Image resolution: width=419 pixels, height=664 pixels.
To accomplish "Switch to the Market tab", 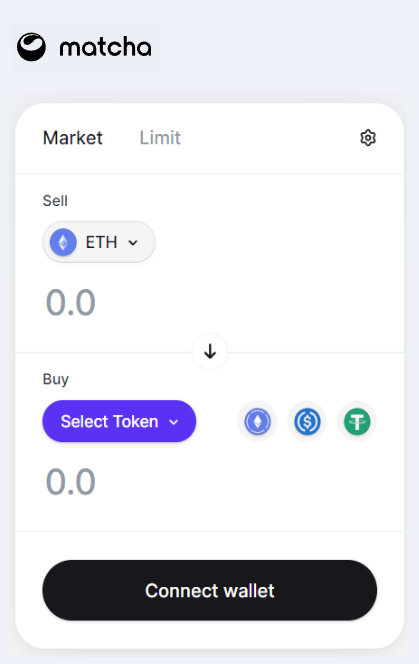I will pyautogui.click(x=72, y=138).
